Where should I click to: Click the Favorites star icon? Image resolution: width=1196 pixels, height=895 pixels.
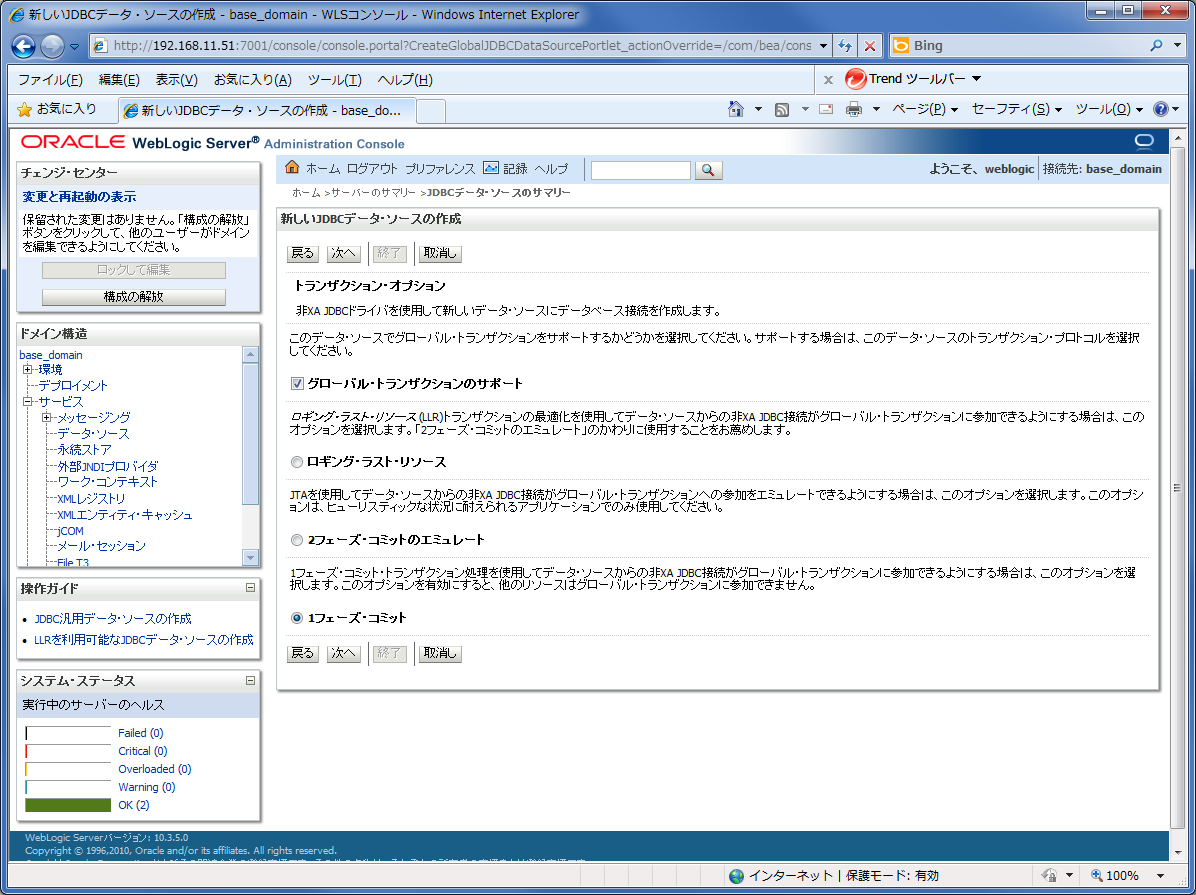[x=24, y=109]
